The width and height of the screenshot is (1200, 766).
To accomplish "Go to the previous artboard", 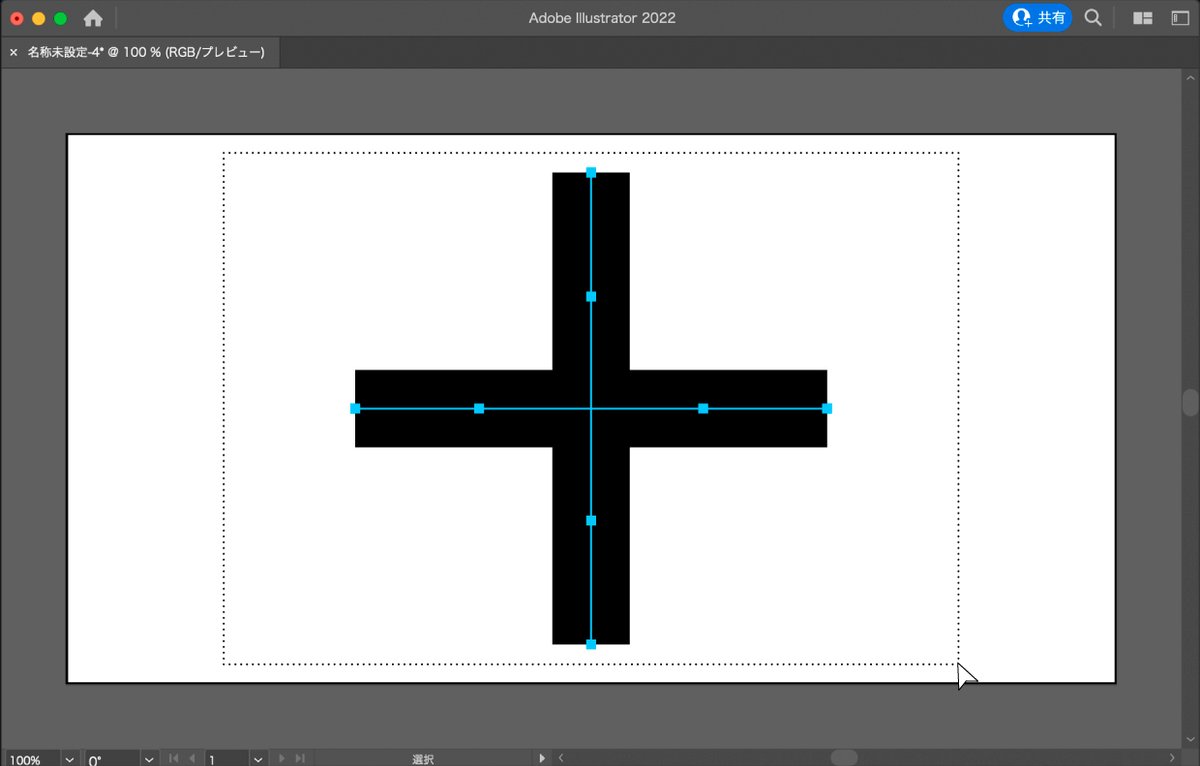I will tap(192, 759).
